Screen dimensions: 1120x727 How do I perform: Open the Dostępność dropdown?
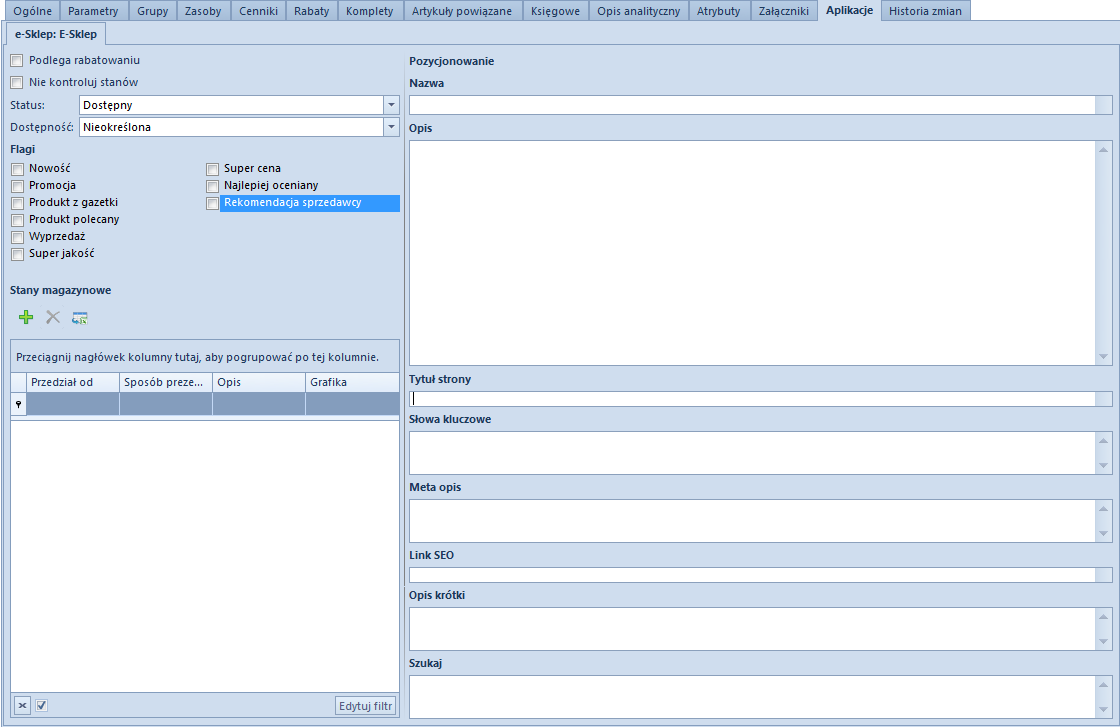coord(391,127)
